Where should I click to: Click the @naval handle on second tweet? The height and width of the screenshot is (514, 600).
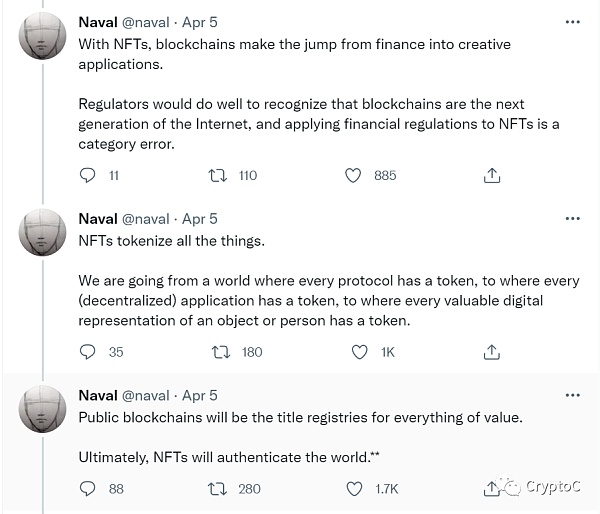(x=145, y=218)
